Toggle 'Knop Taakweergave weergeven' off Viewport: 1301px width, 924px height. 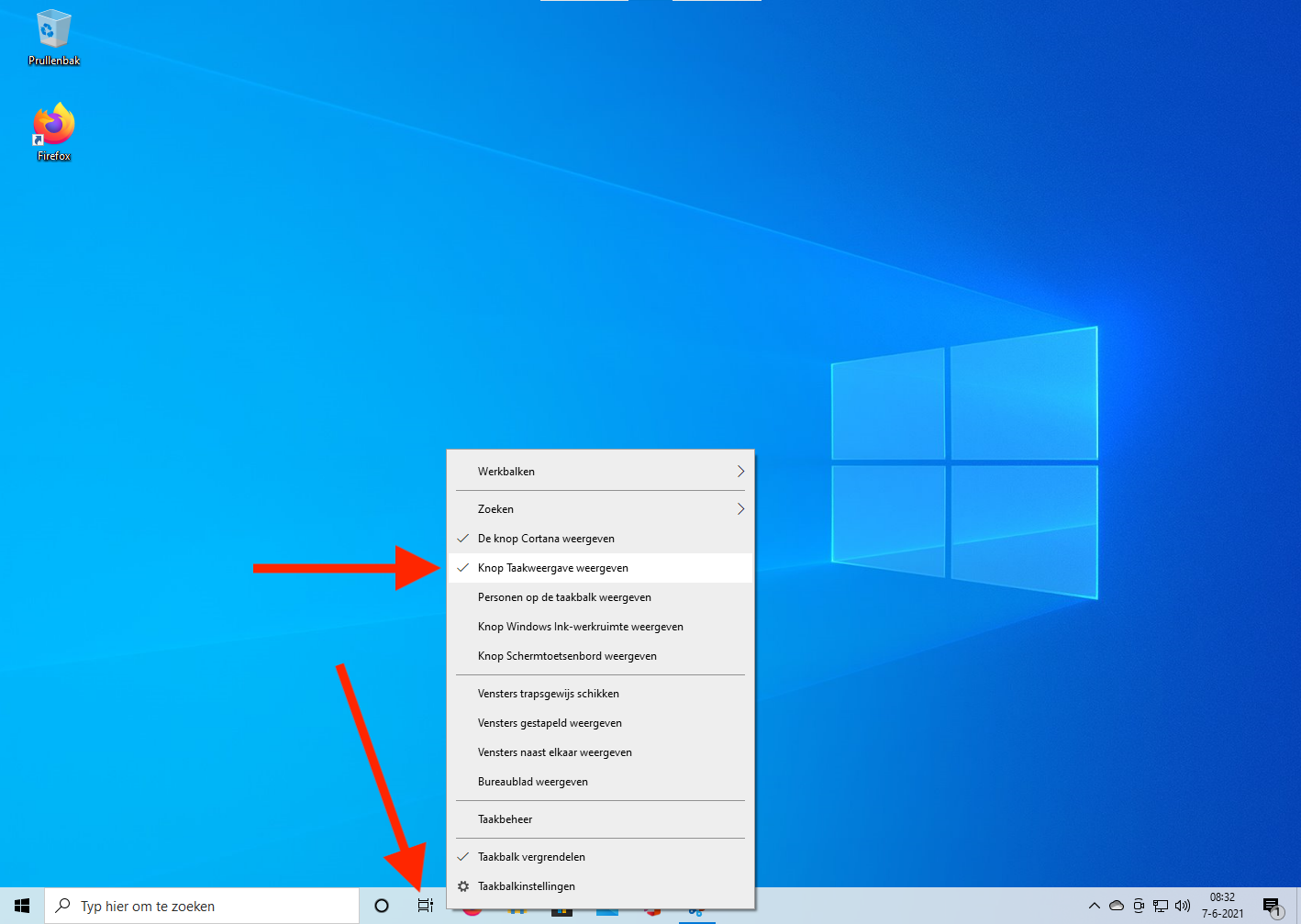552,568
